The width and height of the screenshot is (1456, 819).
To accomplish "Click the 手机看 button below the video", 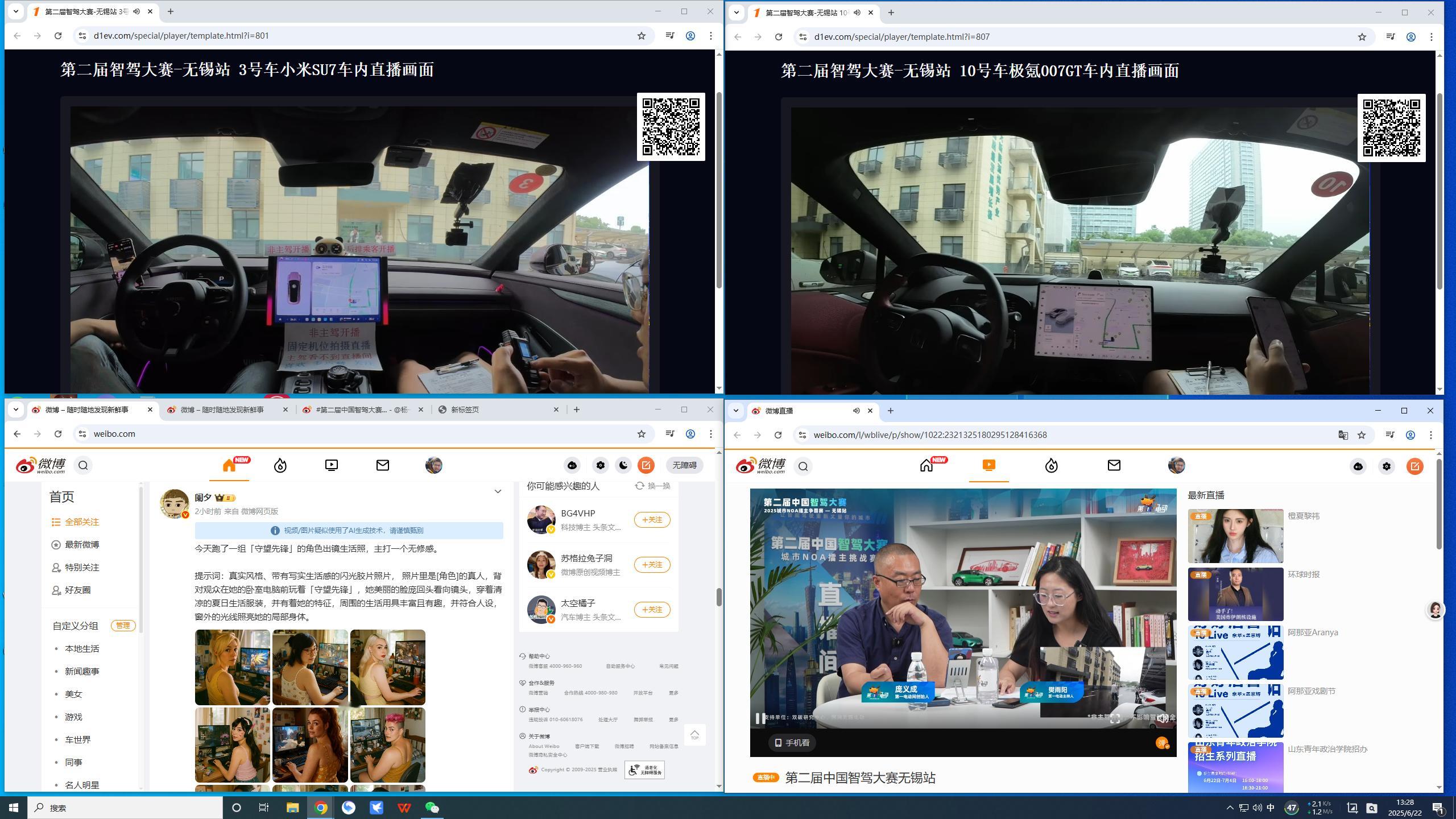I will (792, 743).
